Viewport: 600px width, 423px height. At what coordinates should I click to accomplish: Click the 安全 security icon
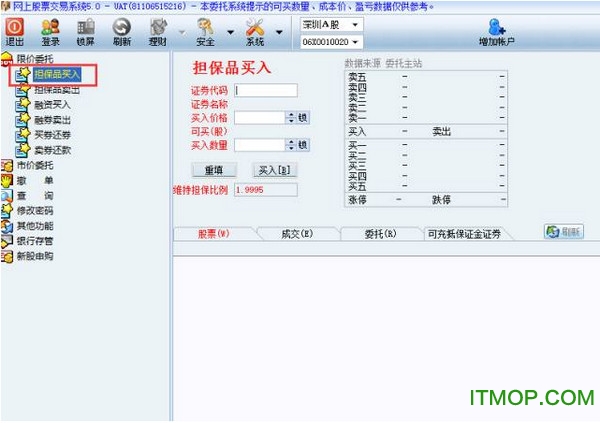pos(205,32)
